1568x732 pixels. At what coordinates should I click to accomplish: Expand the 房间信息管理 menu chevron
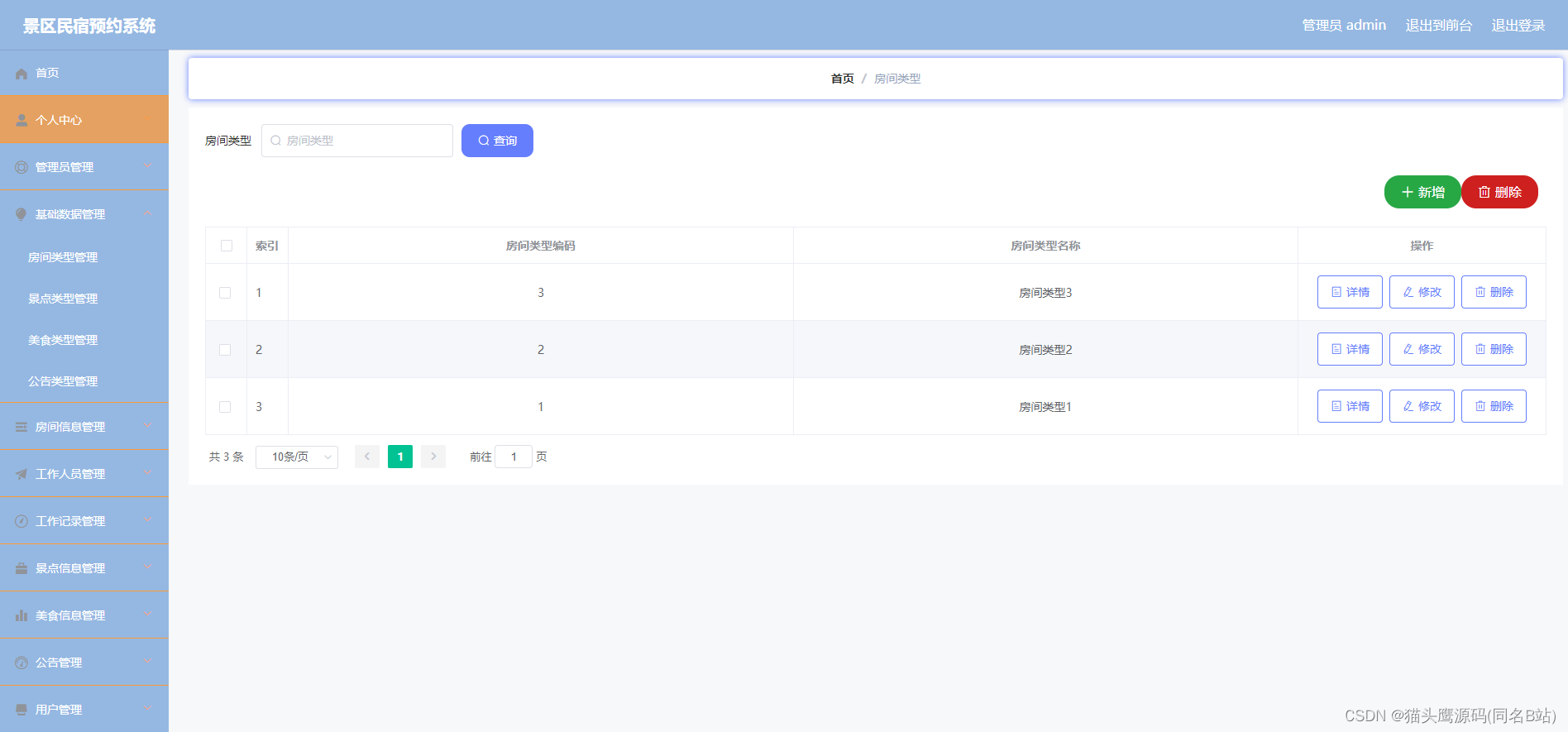148,426
